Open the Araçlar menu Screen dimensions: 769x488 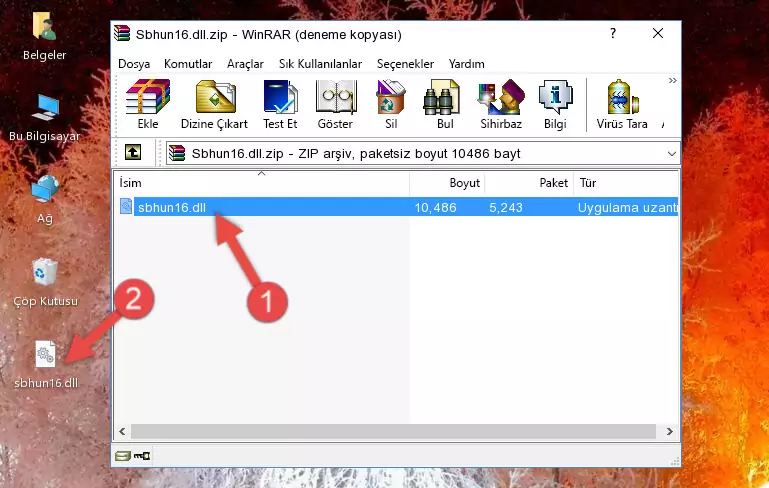(x=245, y=64)
